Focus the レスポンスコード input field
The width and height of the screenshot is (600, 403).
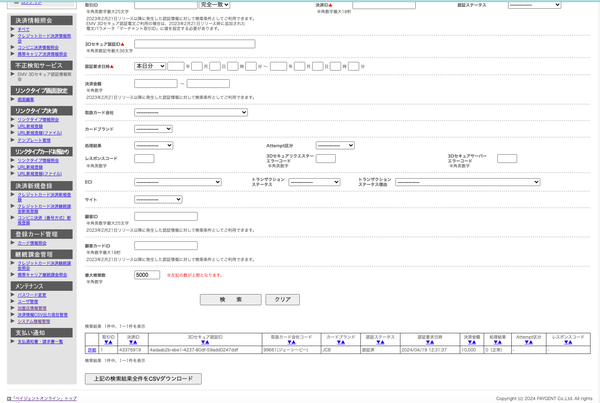point(144,158)
